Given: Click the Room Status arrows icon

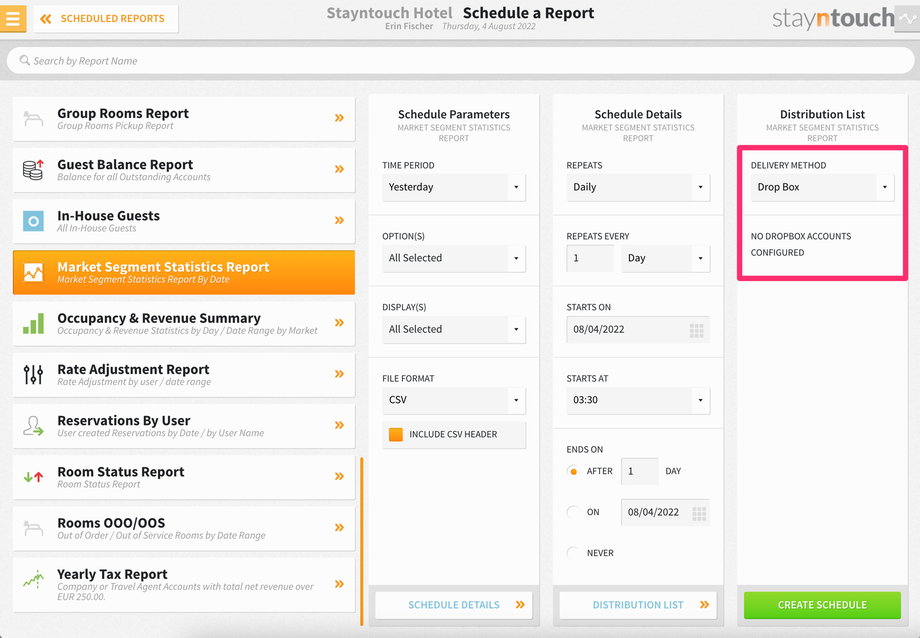Looking at the screenshot, I should (x=33, y=477).
